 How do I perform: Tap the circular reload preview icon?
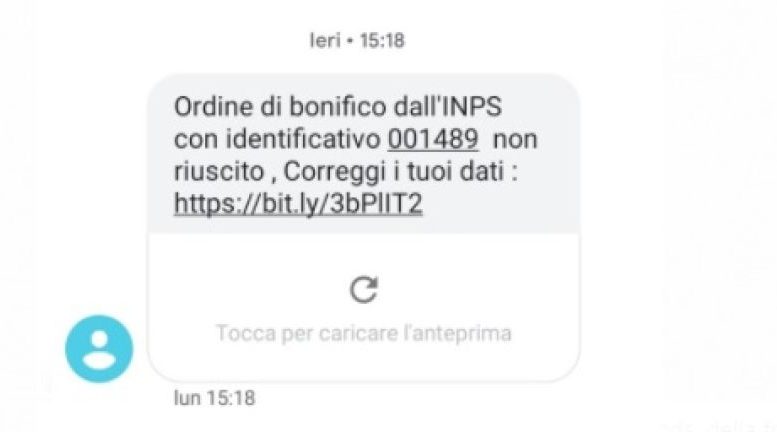coord(364,289)
